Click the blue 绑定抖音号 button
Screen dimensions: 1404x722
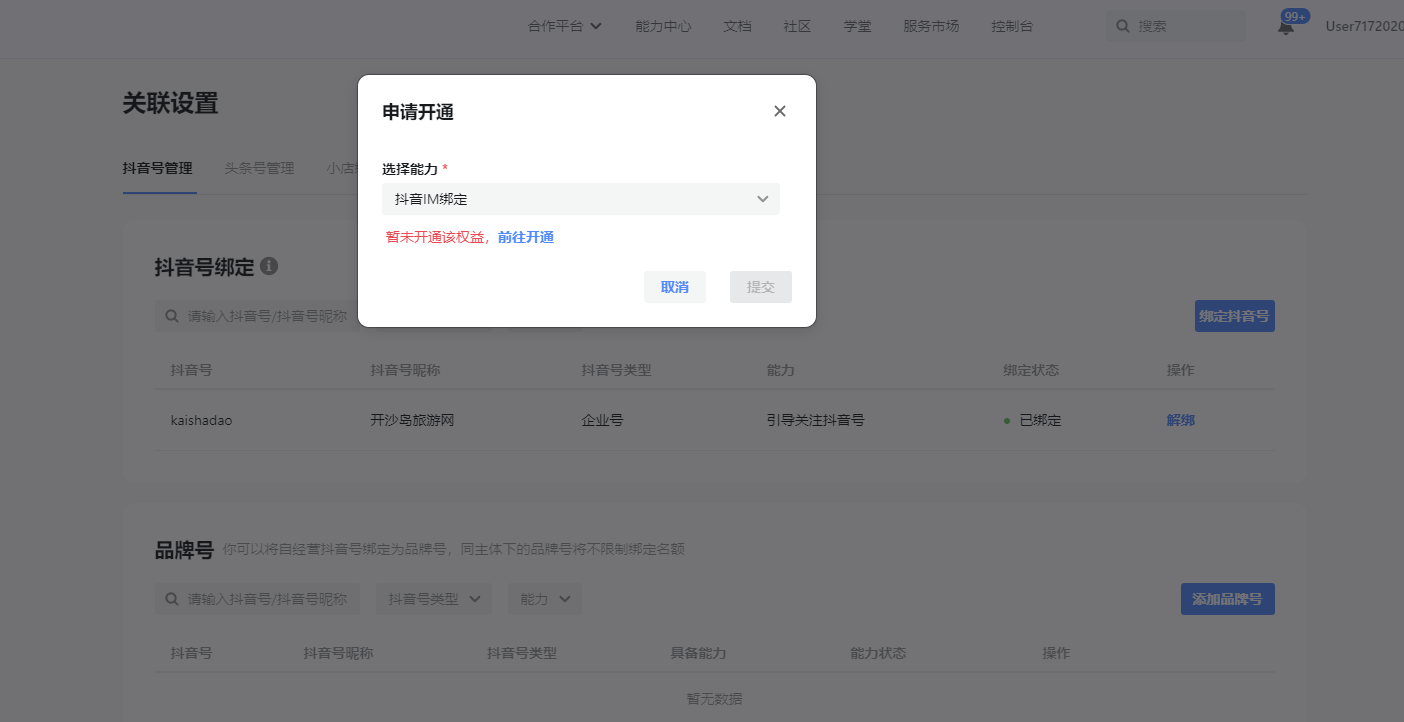[1234, 315]
